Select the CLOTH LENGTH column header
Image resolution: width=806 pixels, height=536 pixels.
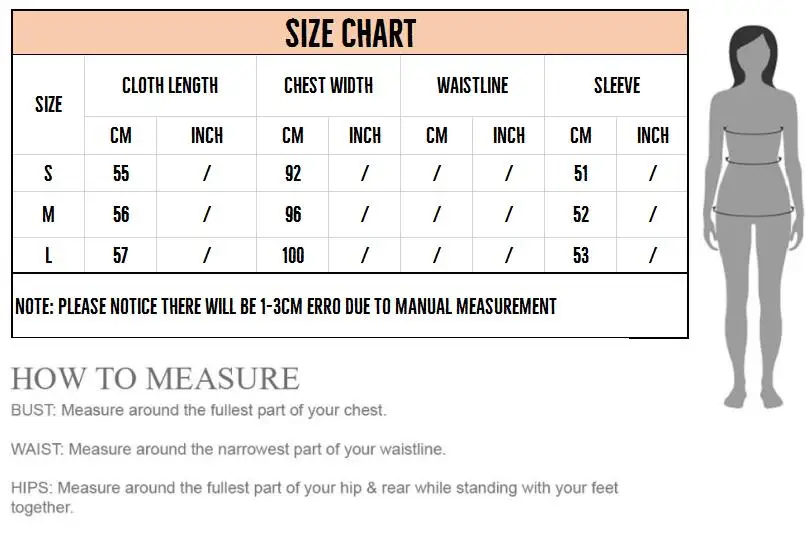170,85
